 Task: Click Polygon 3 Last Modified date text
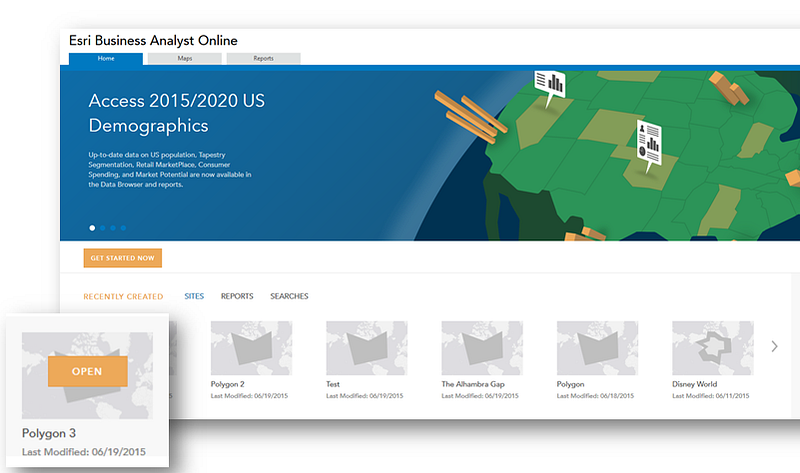tap(84, 452)
